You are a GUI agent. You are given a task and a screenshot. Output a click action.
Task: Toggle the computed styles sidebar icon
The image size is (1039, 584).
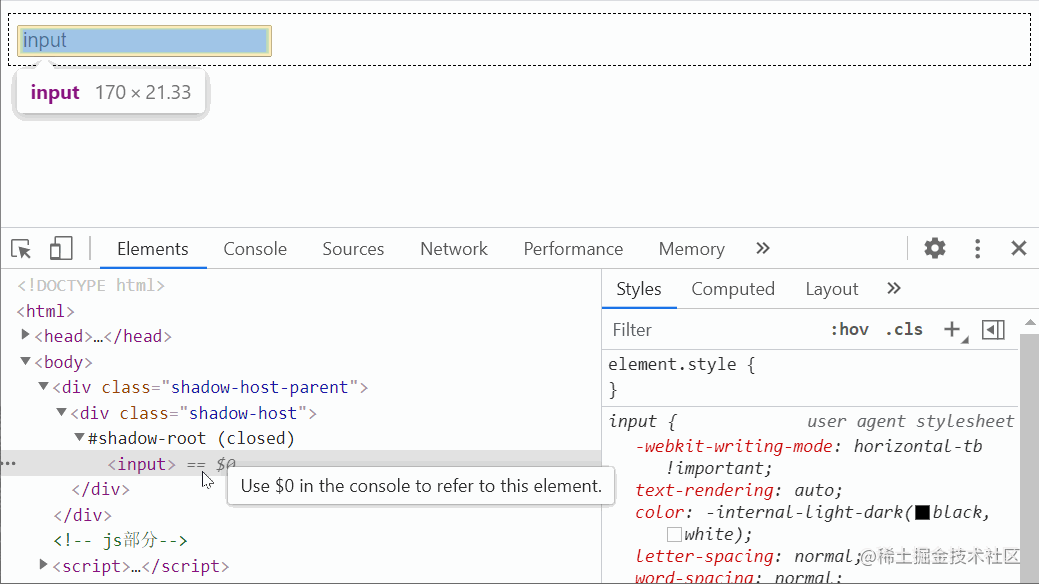tap(993, 329)
